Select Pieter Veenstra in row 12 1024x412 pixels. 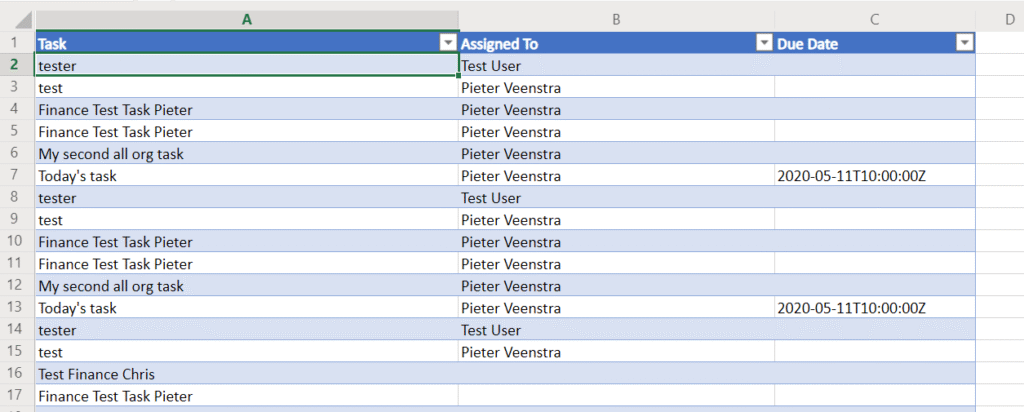pos(616,285)
